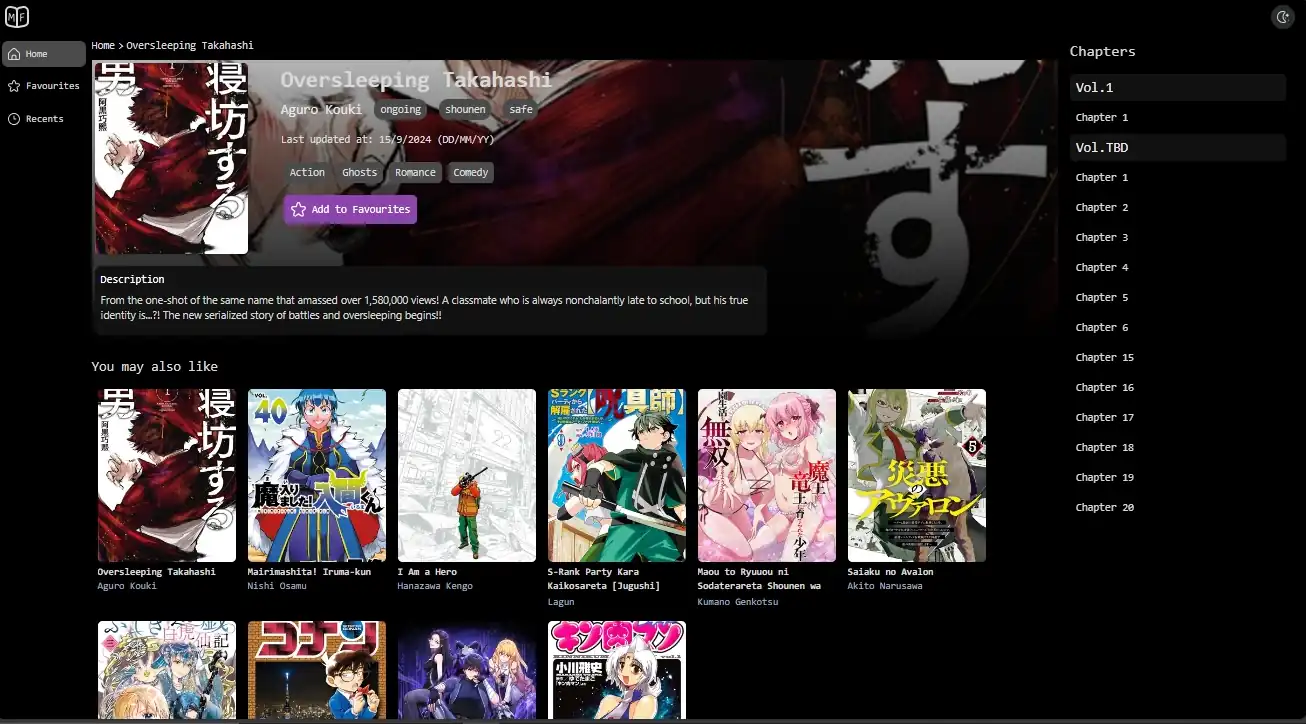Click the Saiaku no Avalon title text
This screenshot has height=724, width=1306.
click(890, 572)
